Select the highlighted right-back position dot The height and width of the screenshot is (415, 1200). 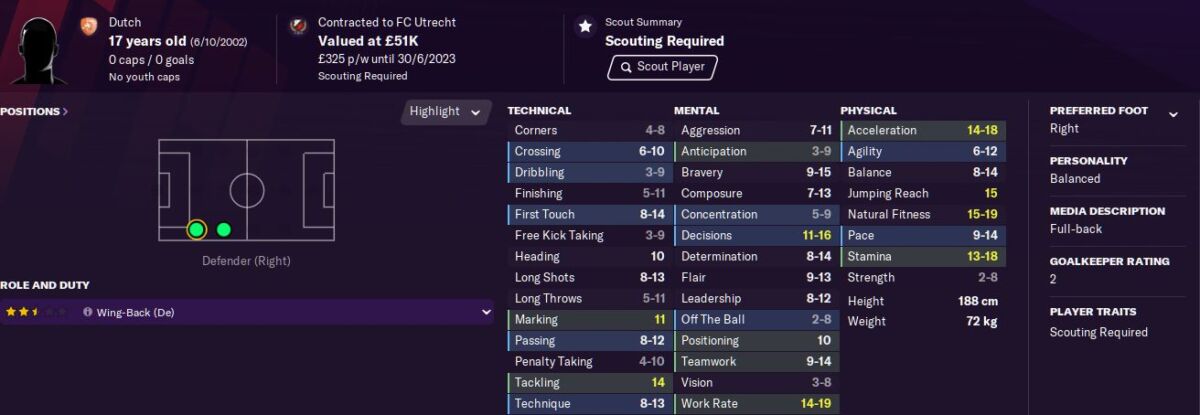point(196,230)
